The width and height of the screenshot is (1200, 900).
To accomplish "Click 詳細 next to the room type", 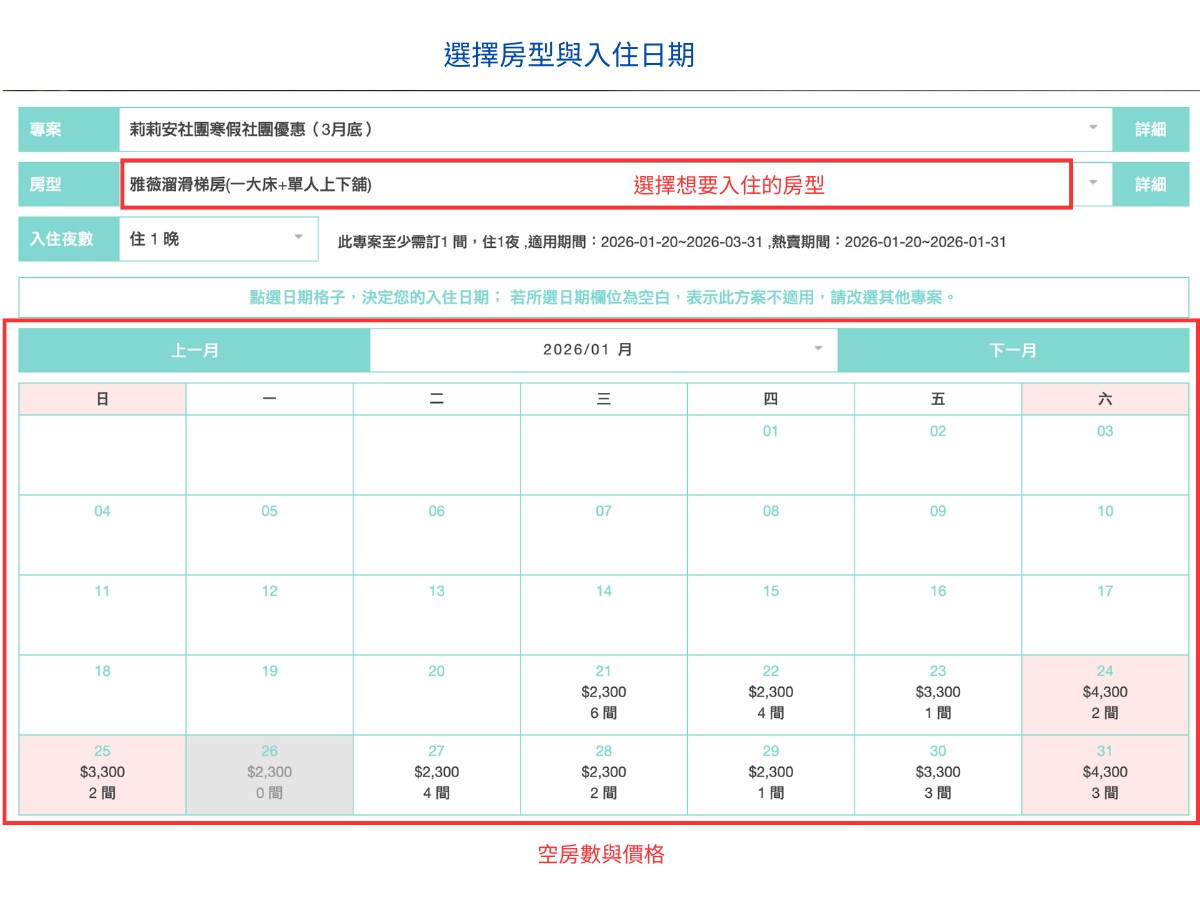I will (1151, 184).
